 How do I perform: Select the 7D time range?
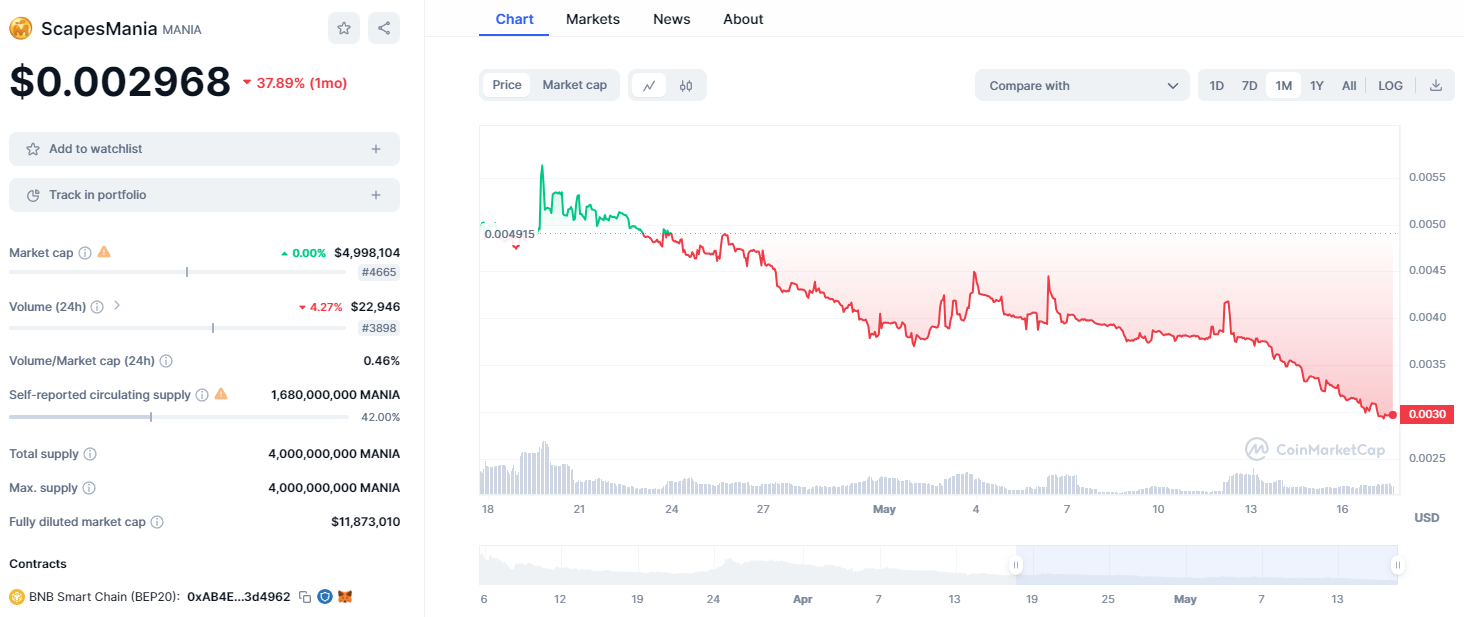coord(1249,85)
